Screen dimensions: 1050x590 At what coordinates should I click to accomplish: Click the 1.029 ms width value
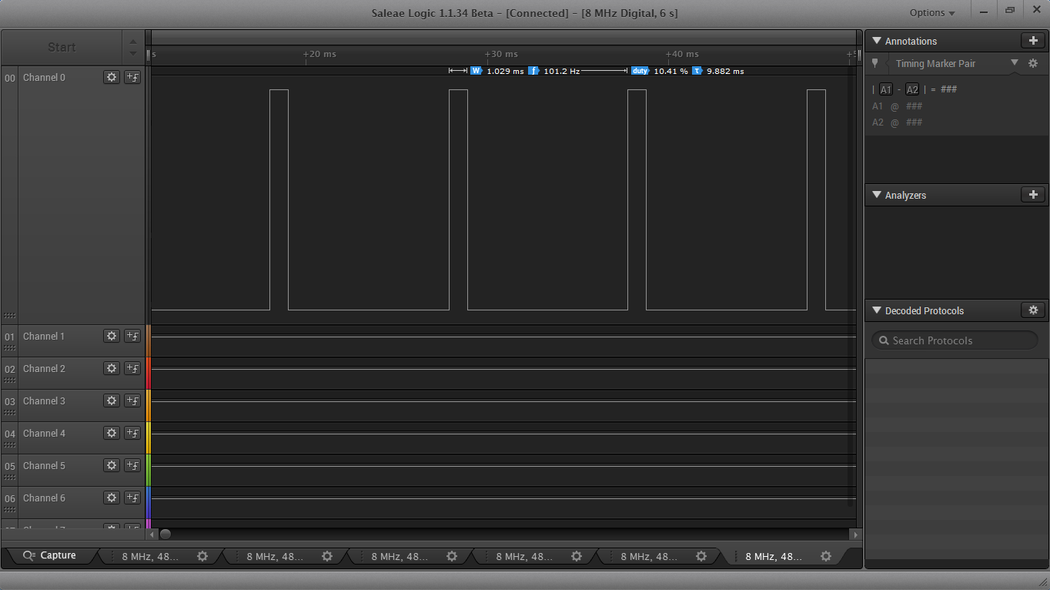pyautogui.click(x=505, y=71)
